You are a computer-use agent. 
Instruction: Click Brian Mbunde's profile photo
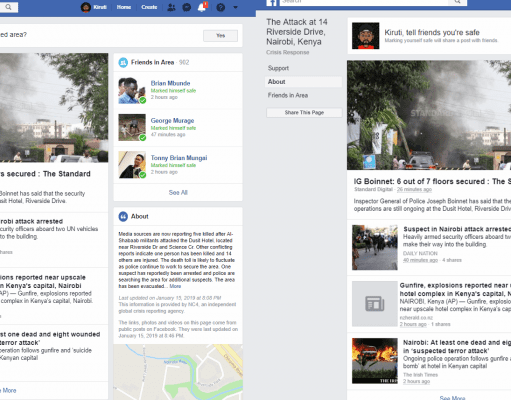coord(132,90)
